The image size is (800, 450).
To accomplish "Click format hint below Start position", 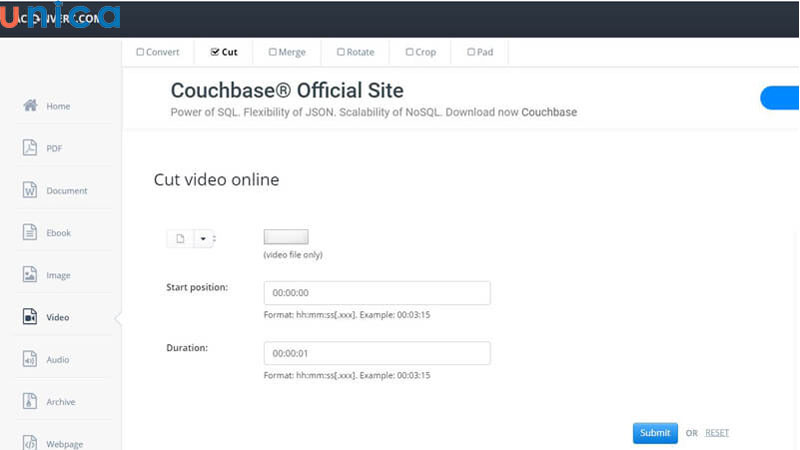I will (347, 315).
